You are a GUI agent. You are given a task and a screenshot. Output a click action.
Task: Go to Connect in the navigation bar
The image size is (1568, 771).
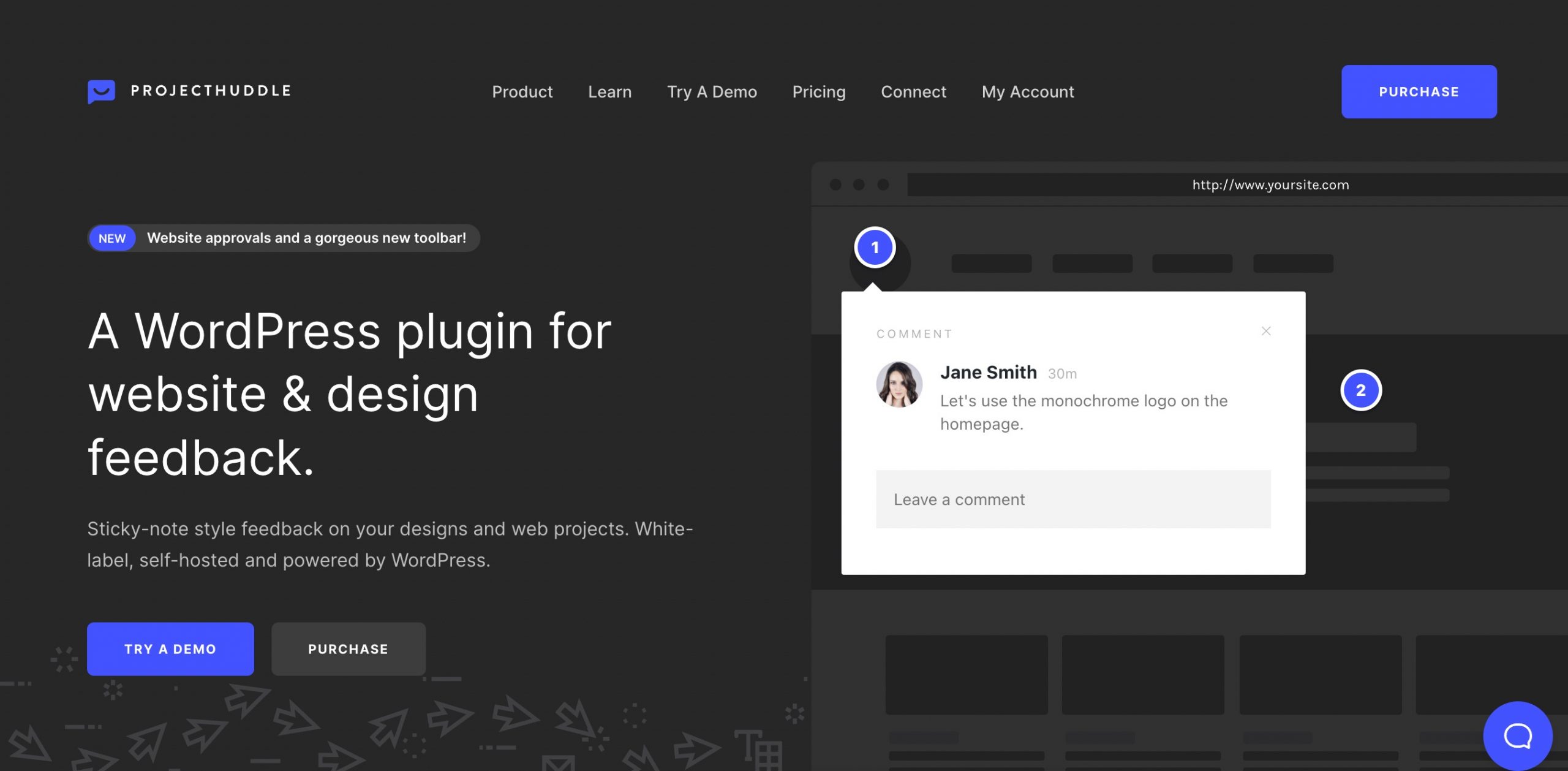point(913,92)
